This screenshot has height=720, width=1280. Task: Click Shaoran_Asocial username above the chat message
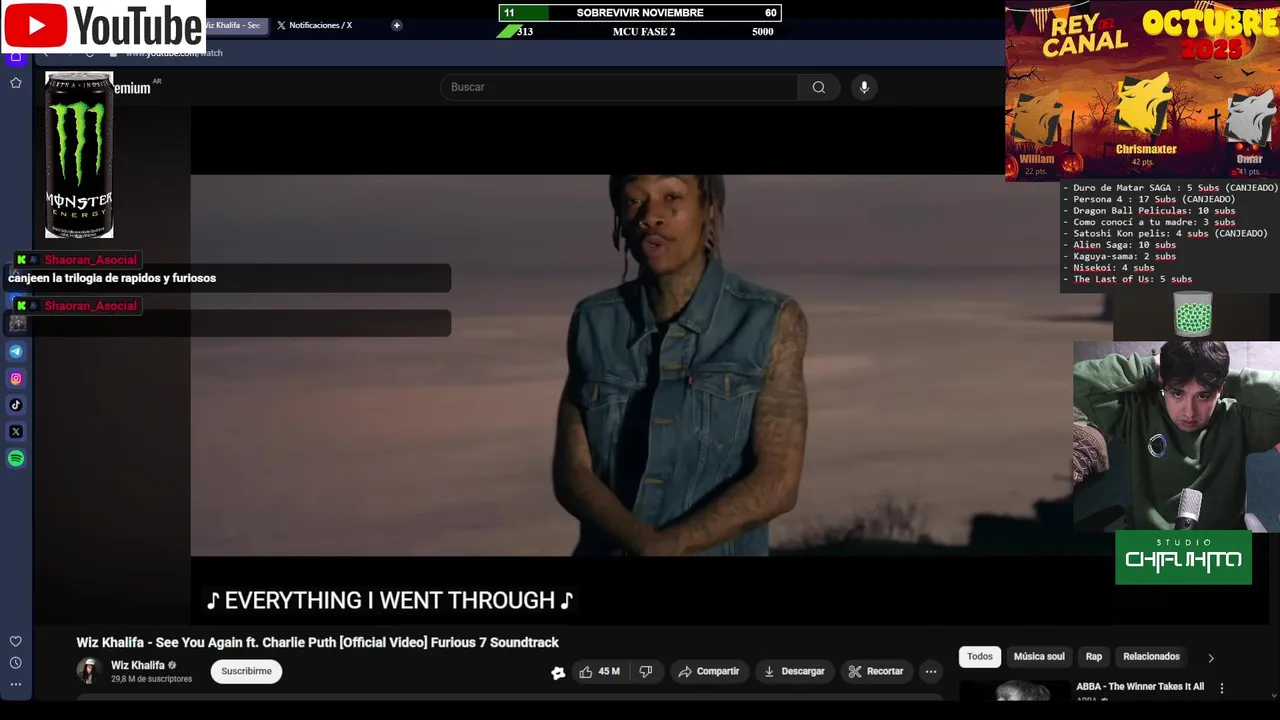click(x=90, y=260)
